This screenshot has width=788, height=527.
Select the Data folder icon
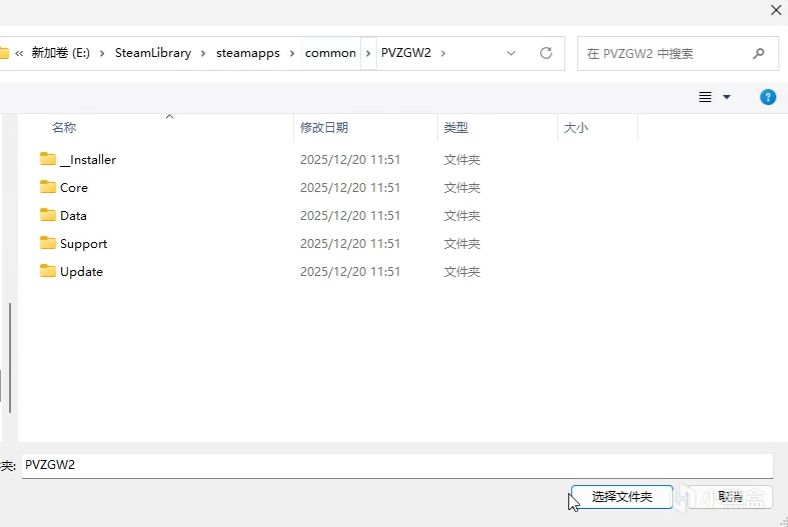pyautogui.click(x=48, y=215)
